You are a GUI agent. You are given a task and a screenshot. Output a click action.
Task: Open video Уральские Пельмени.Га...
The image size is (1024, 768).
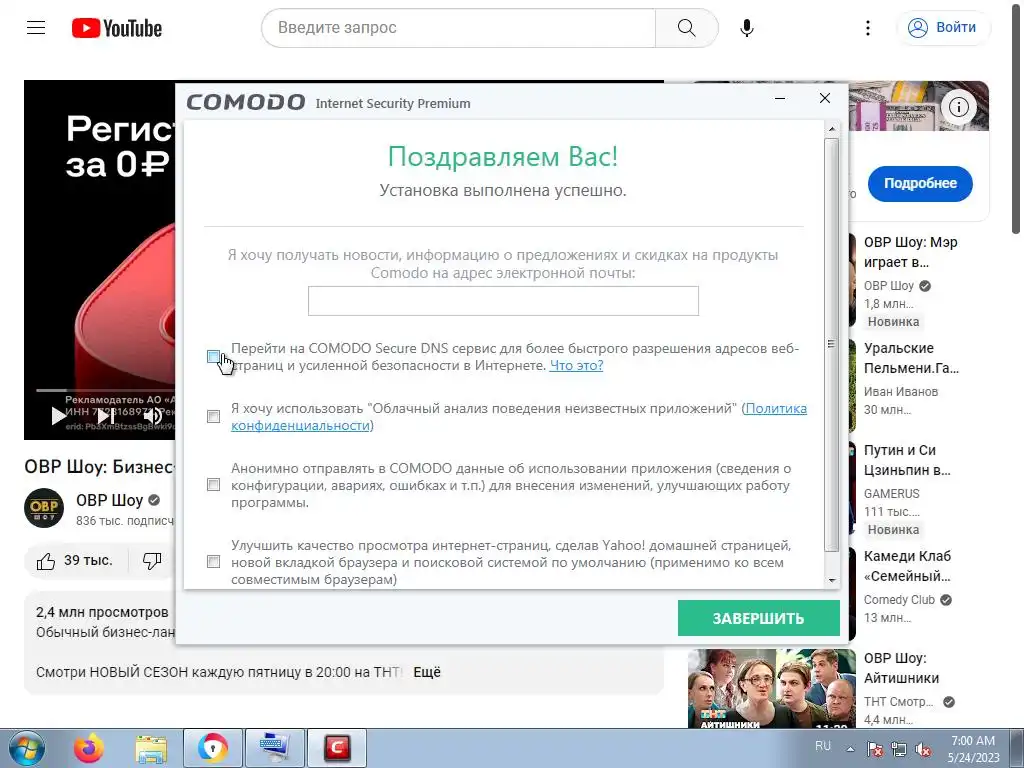(x=911, y=358)
